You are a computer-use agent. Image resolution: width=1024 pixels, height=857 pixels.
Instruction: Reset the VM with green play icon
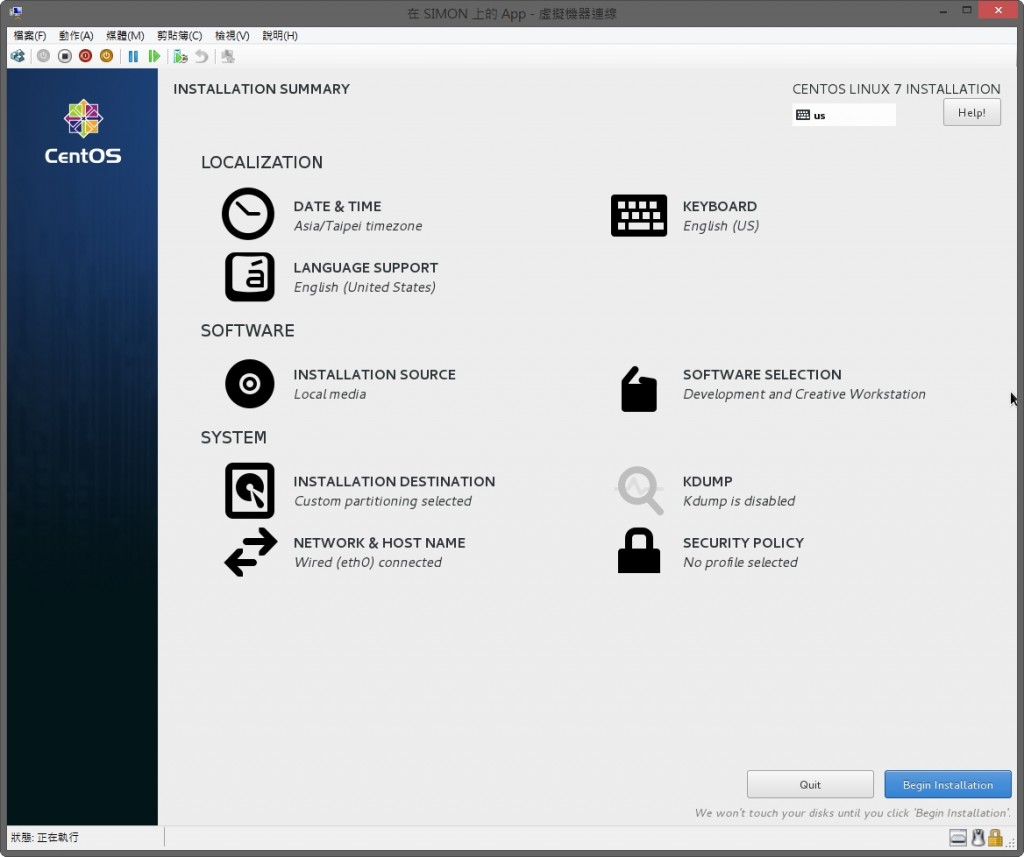154,56
